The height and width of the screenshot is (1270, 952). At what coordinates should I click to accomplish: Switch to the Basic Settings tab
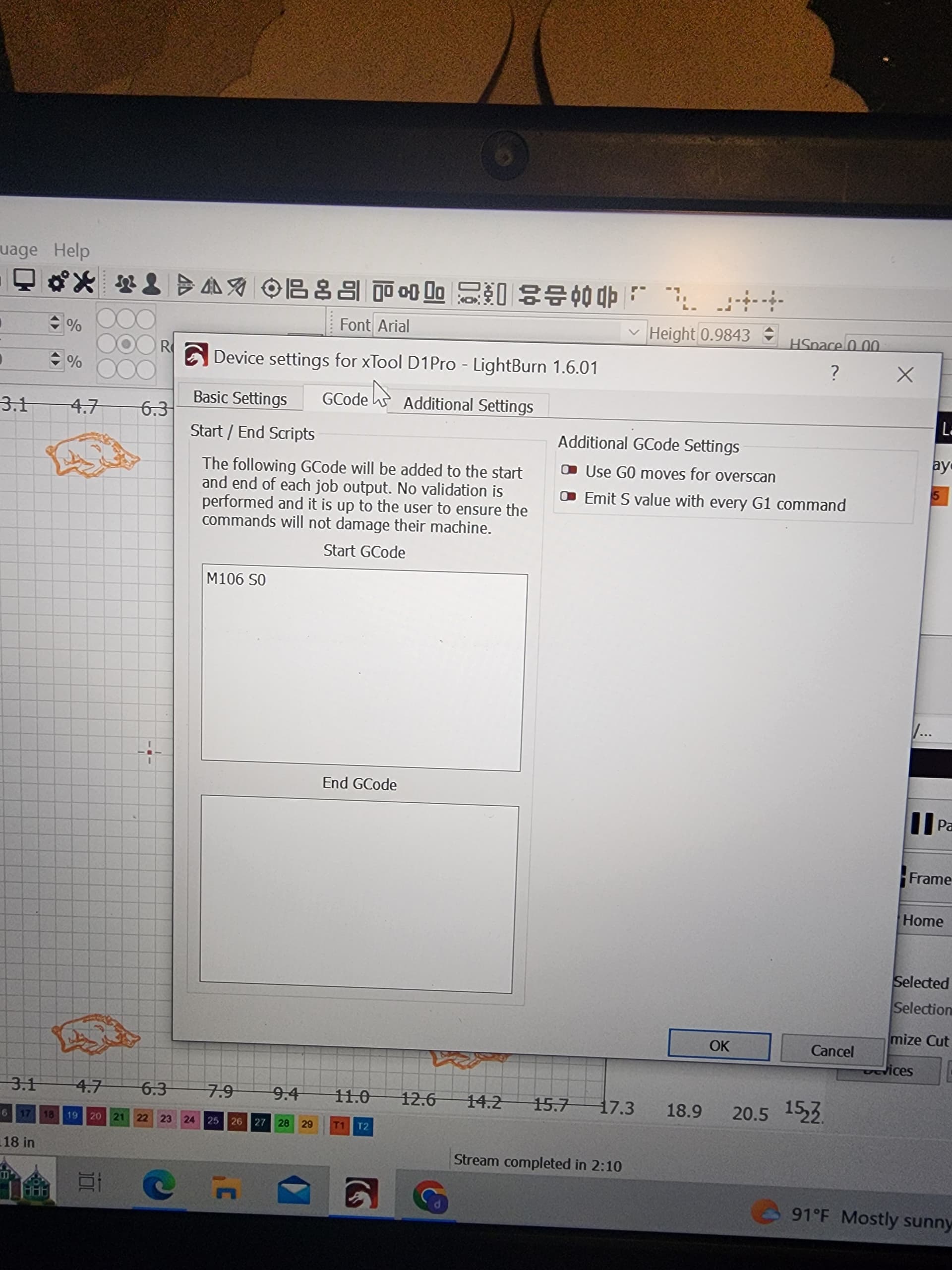240,398
